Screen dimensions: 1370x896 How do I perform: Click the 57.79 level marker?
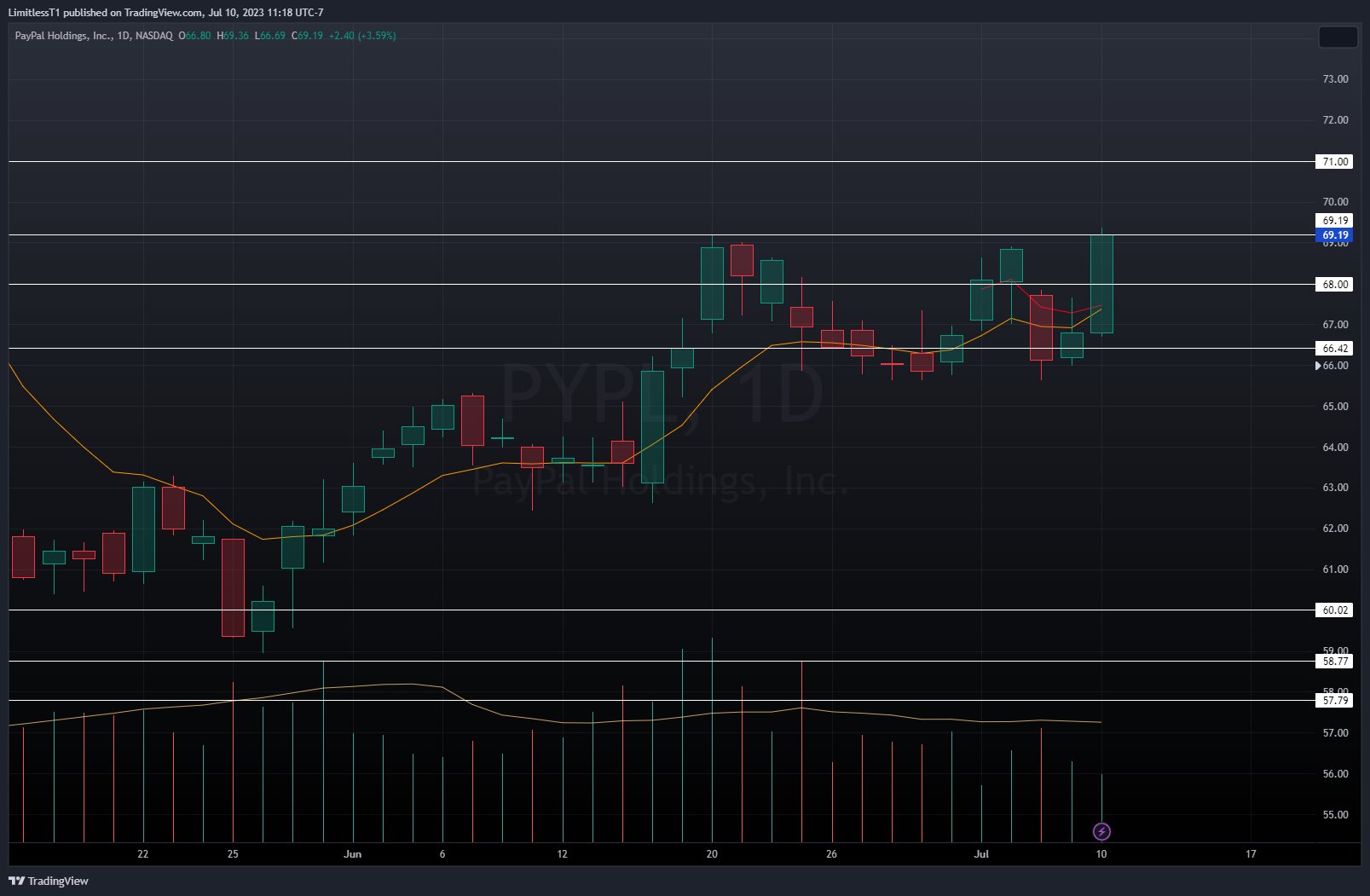click(x=1334, y=700)
